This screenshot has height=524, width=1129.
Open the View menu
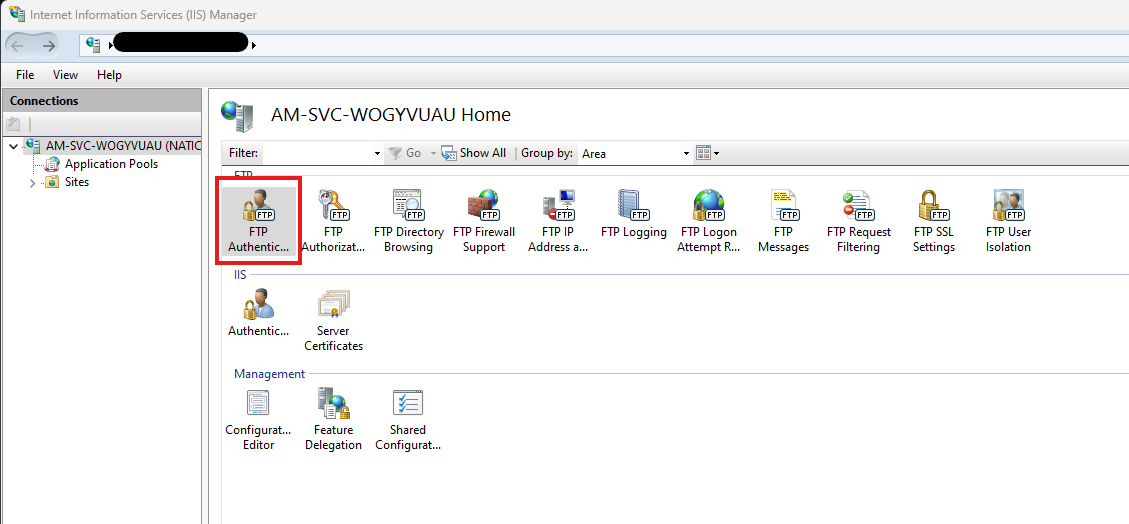(65, 75)
